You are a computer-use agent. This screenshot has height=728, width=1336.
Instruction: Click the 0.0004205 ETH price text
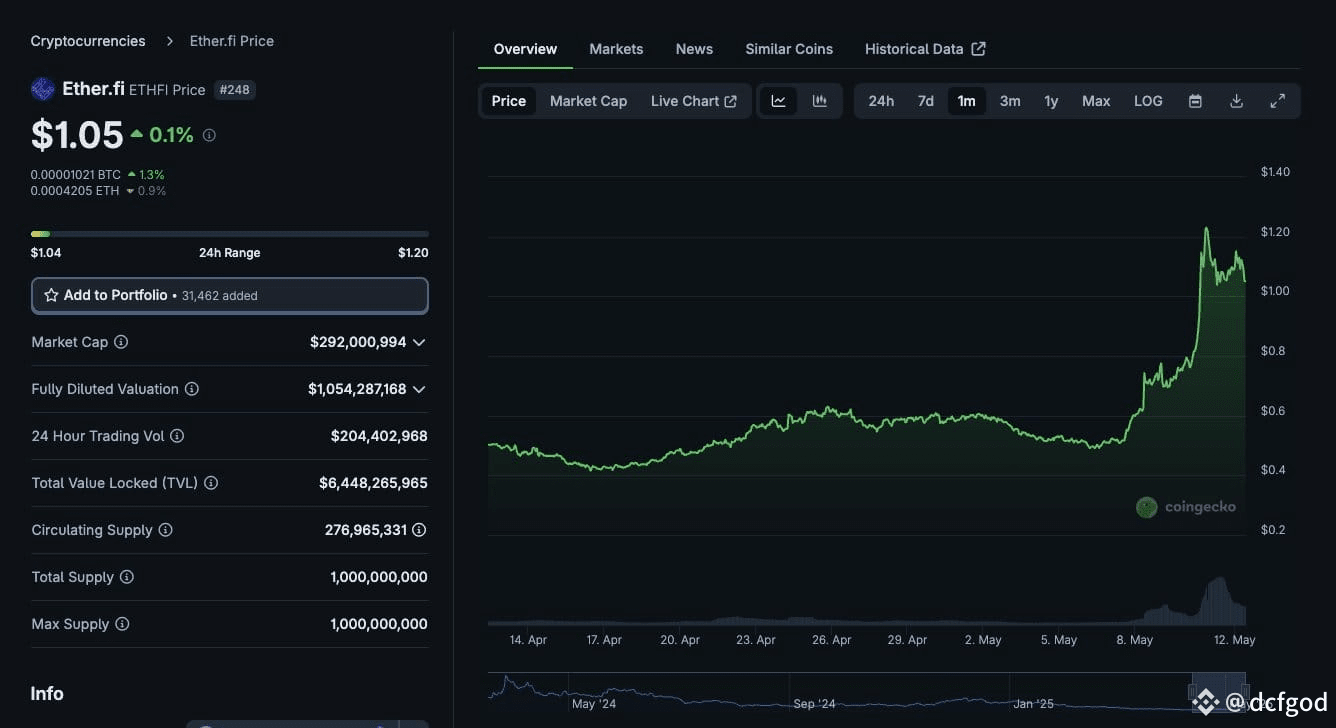(75, 191)
